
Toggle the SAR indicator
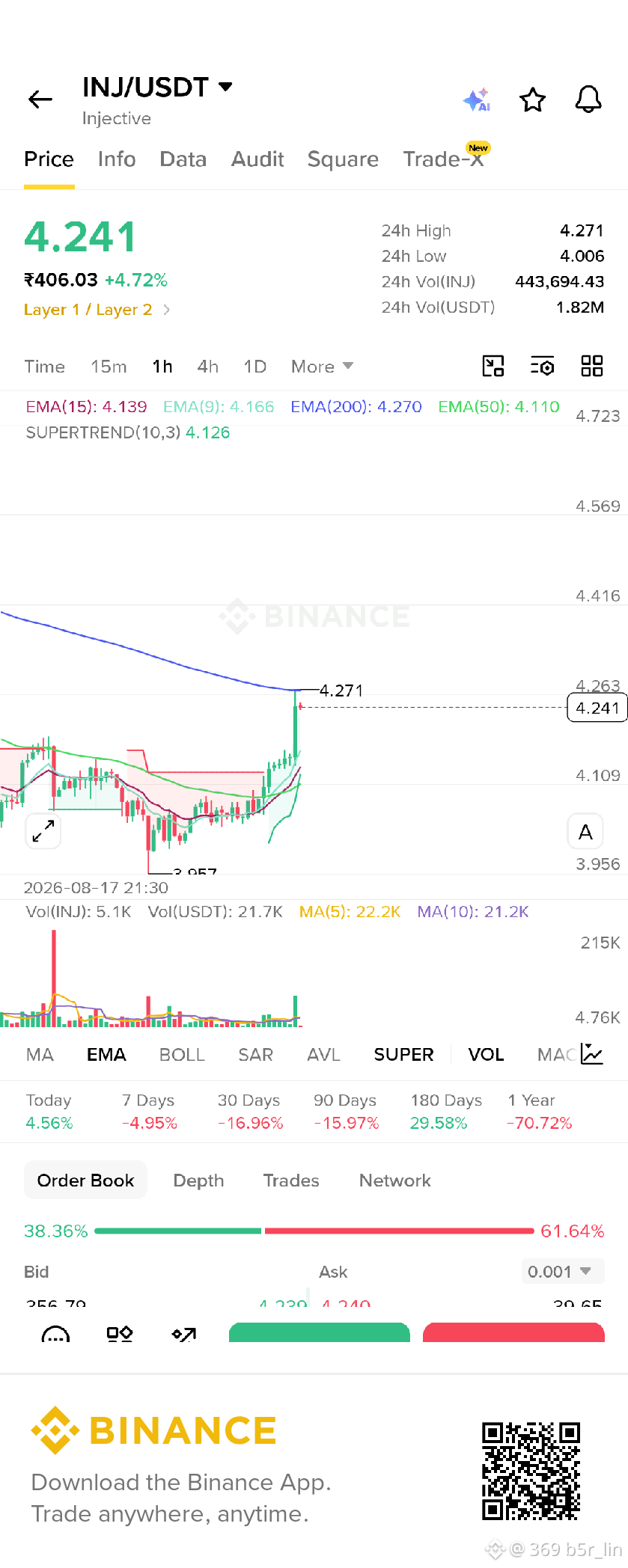(x=255, y=1055)
